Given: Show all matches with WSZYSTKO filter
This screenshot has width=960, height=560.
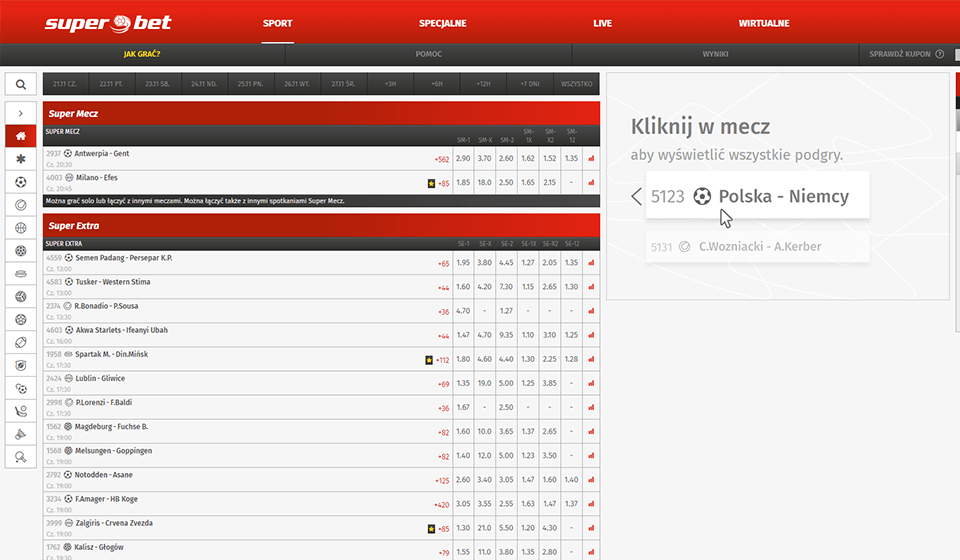Looking at the screenshot, I should pyautogui.click(x=576, y=84).
